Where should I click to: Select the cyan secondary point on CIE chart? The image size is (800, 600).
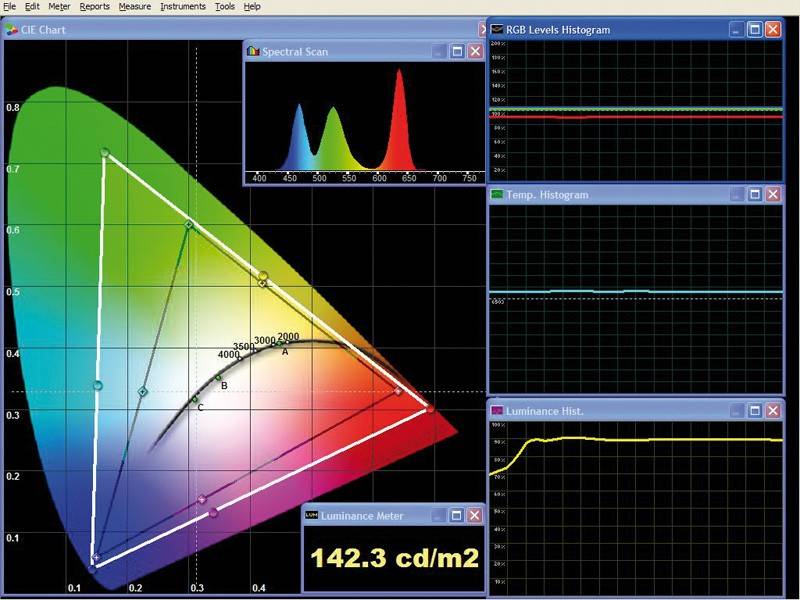[x=98, y=385]
